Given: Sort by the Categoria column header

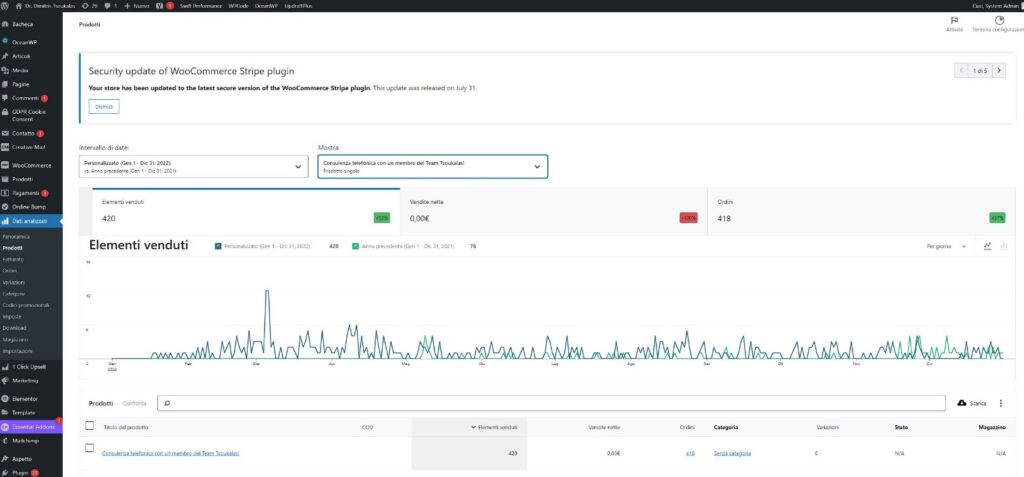Looking at the screenshot, I should click(726, 427).
